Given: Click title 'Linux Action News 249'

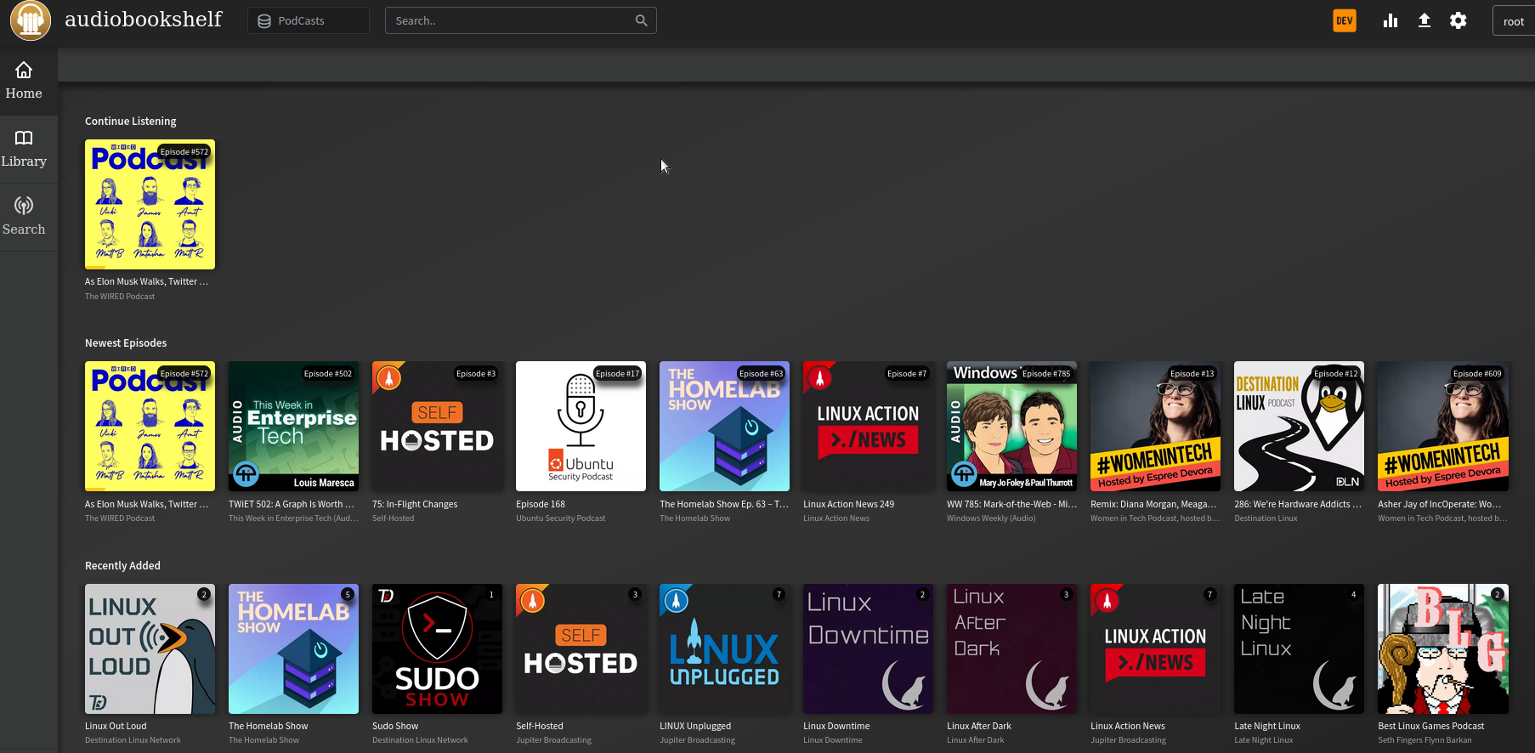Looking at the screenshot, I should pyautogui.click(x=849, y=504).
